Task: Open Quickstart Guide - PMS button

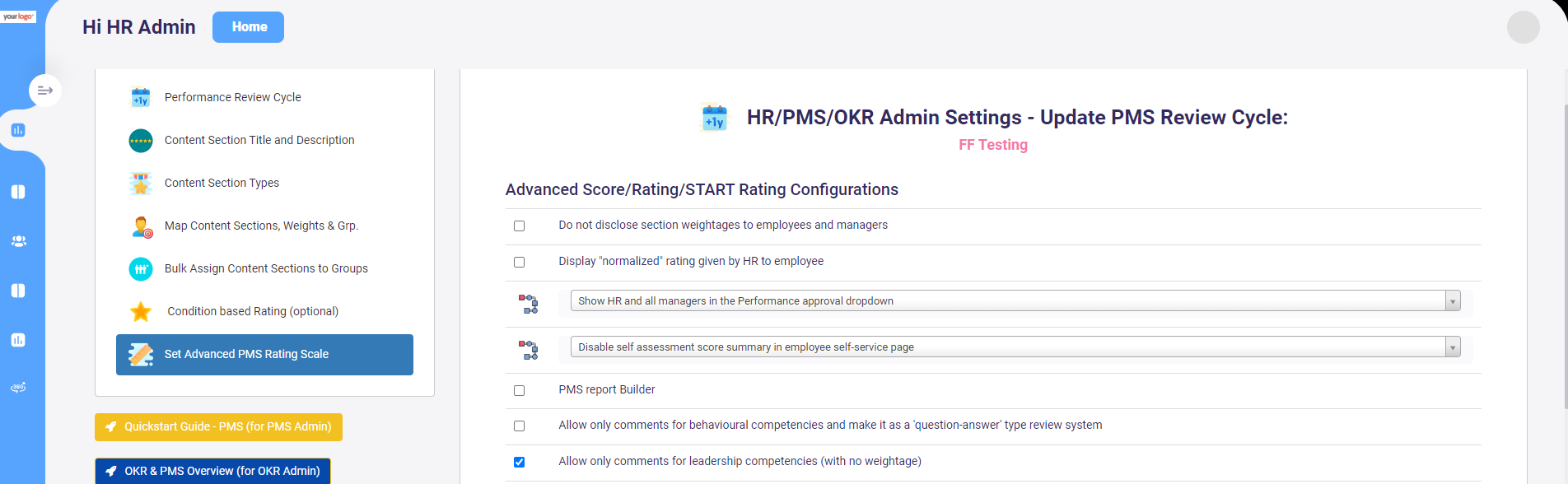Action: pos(218,427)
